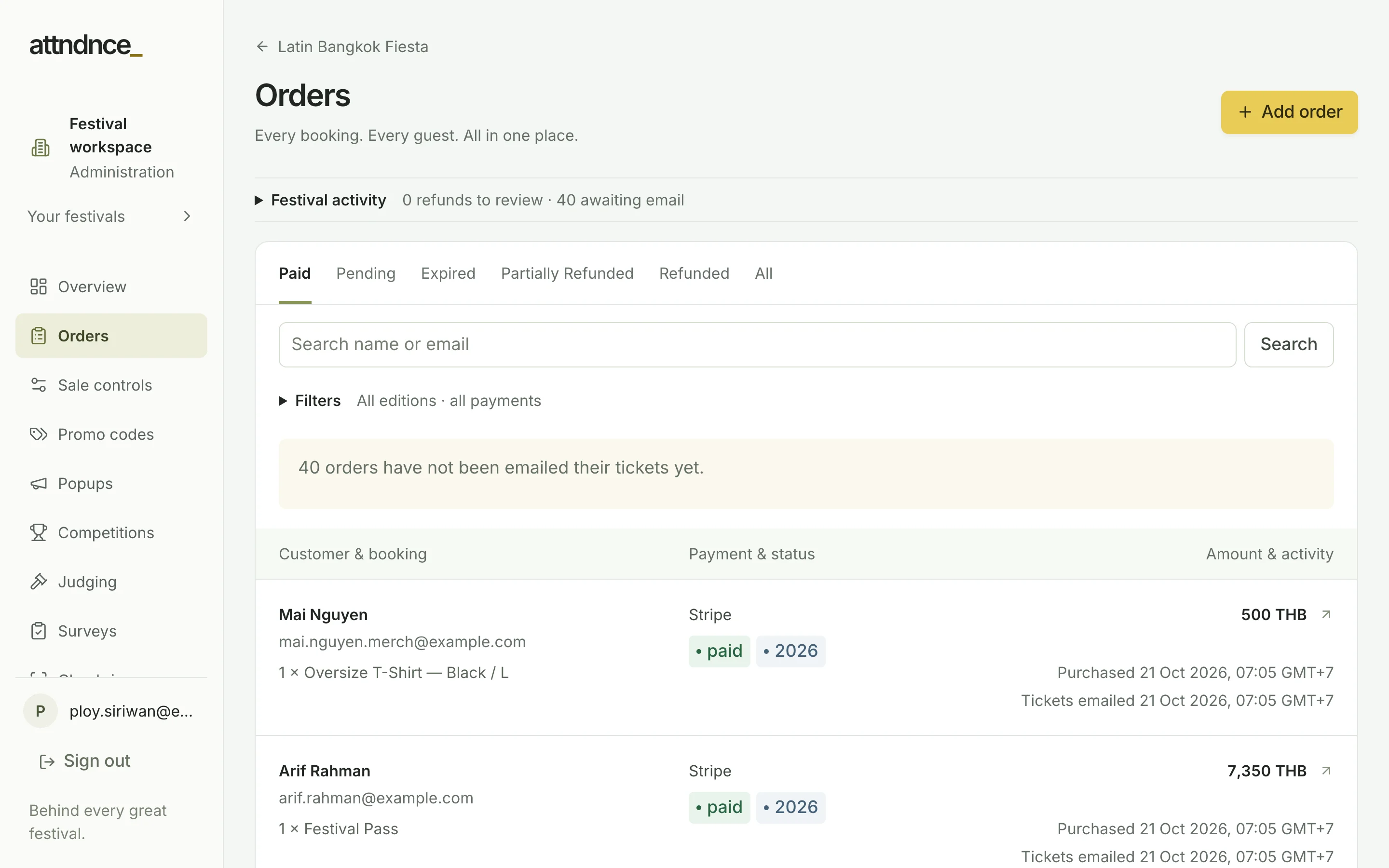1389x868 pixels.
Task: Click the Amount & activity column header
Action: click(x=1269, y=554)
